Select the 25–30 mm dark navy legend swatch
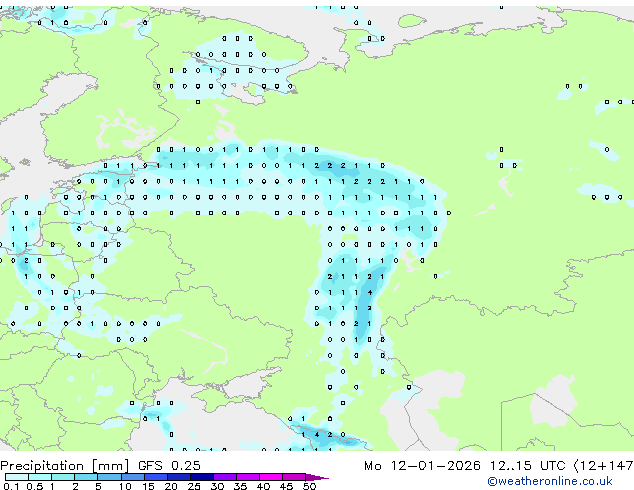 coord(202,477)
